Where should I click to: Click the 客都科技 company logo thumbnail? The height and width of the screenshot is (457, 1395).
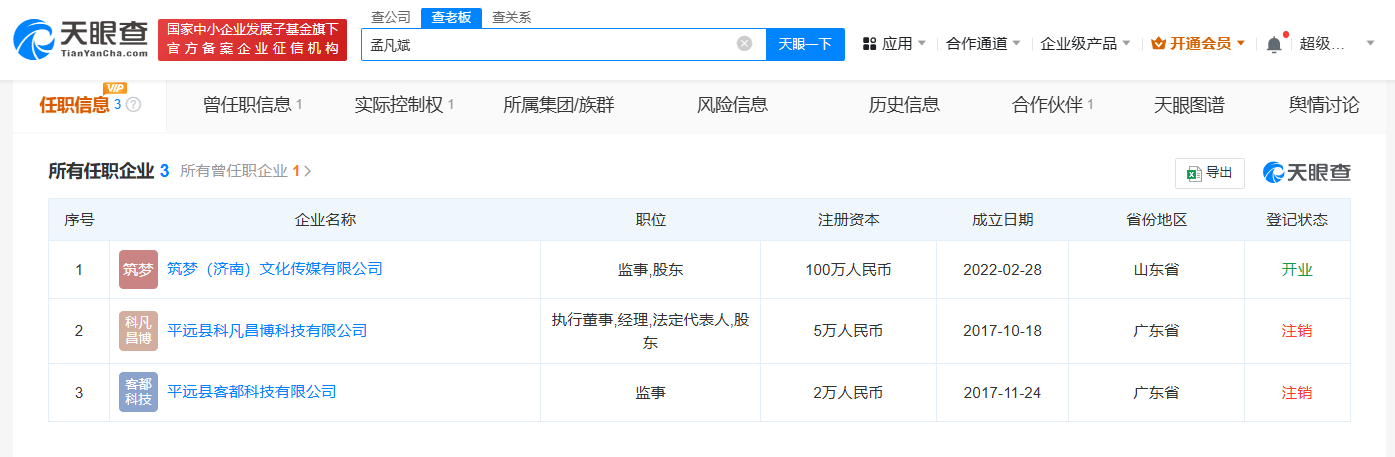tap(138, 392)
